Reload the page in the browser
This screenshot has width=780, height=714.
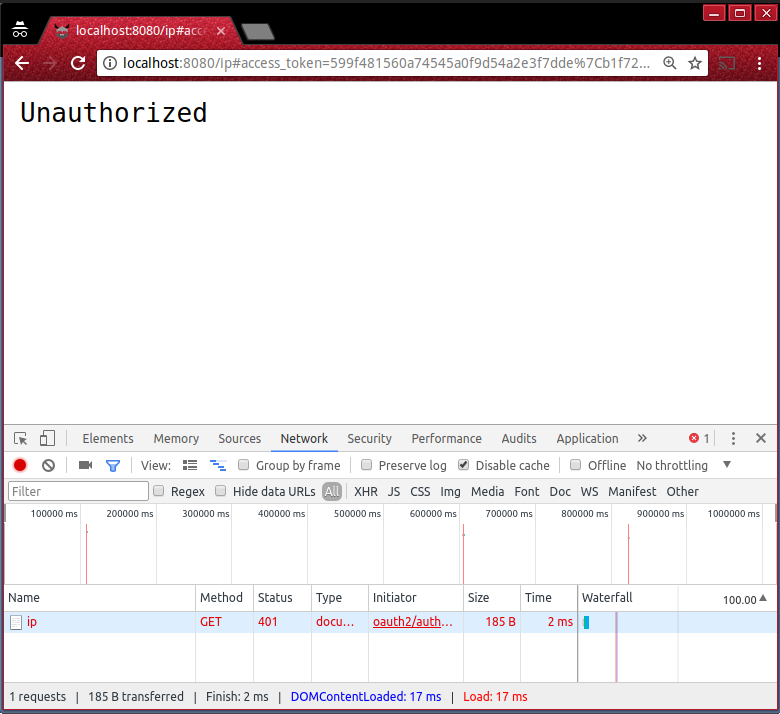pyautogui.click(x=77, y=63)
